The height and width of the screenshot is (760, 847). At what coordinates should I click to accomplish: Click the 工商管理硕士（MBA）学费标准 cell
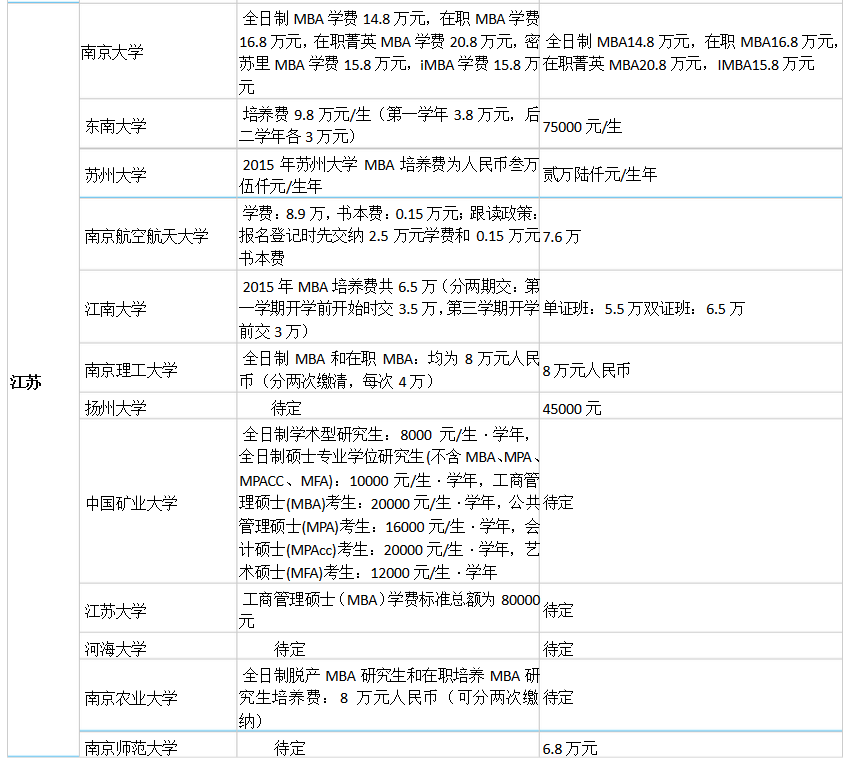click(388, 608)
